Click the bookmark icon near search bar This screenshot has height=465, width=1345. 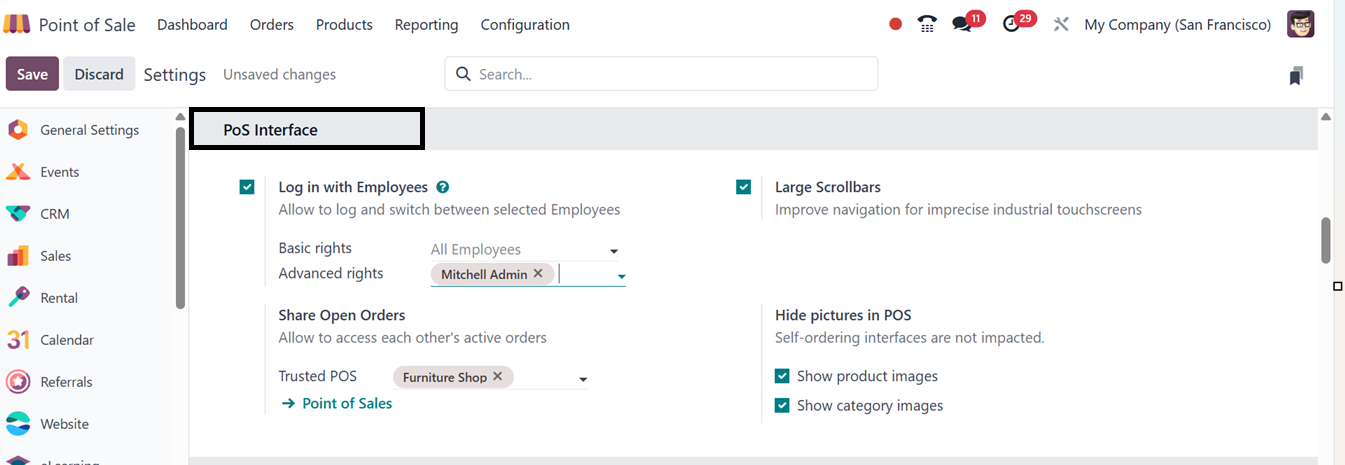(x=1296, y=75)
